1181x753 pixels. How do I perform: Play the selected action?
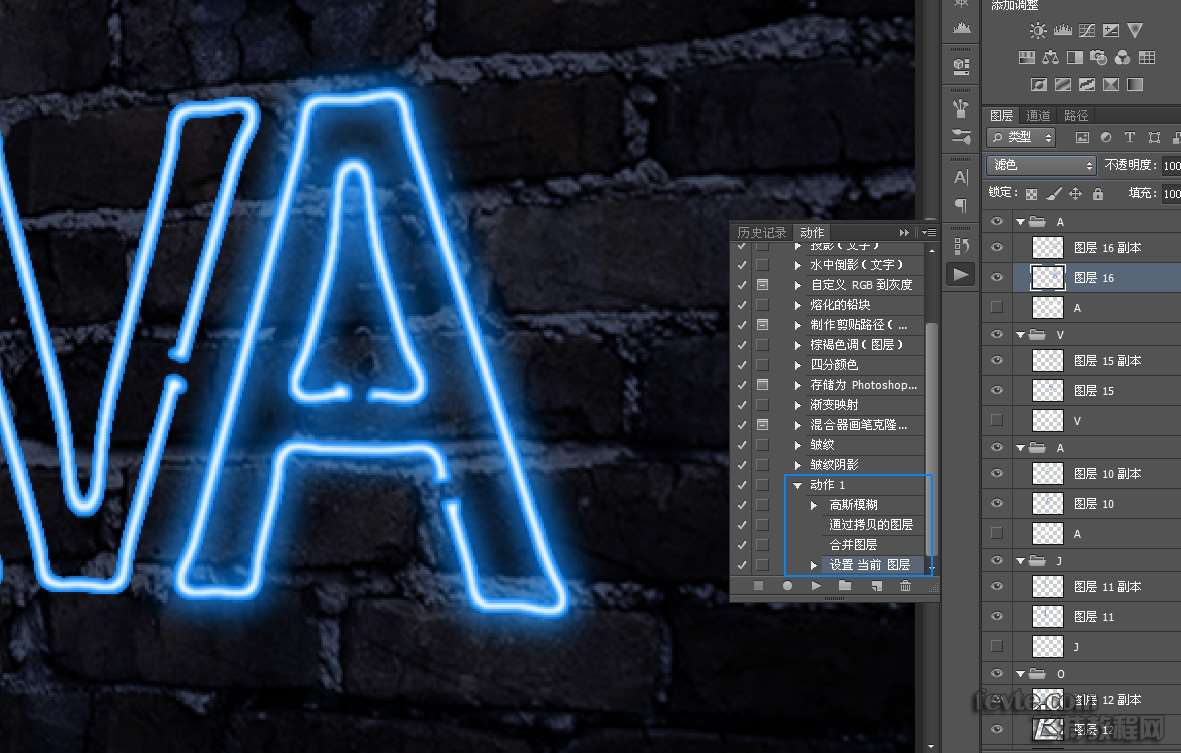816,586
